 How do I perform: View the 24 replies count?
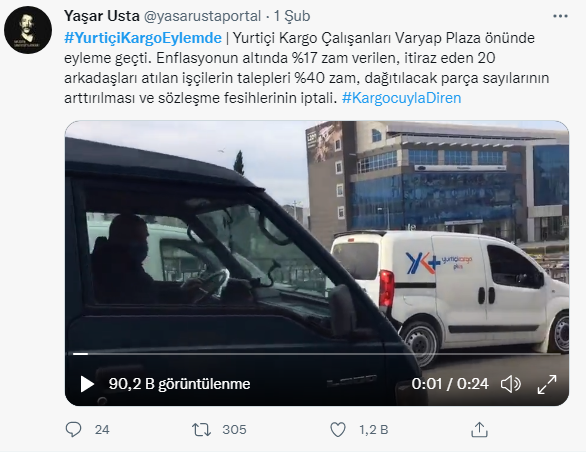(102, 429)
